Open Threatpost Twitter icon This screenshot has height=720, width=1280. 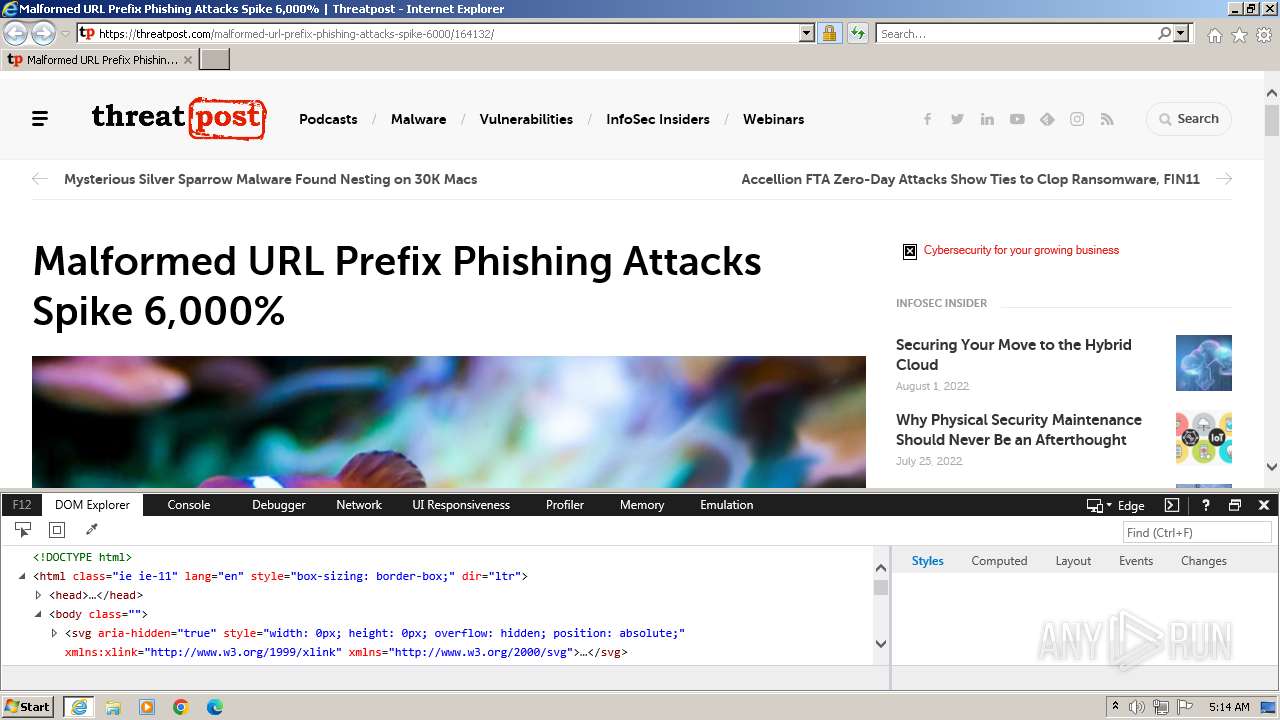pos(957,119)
